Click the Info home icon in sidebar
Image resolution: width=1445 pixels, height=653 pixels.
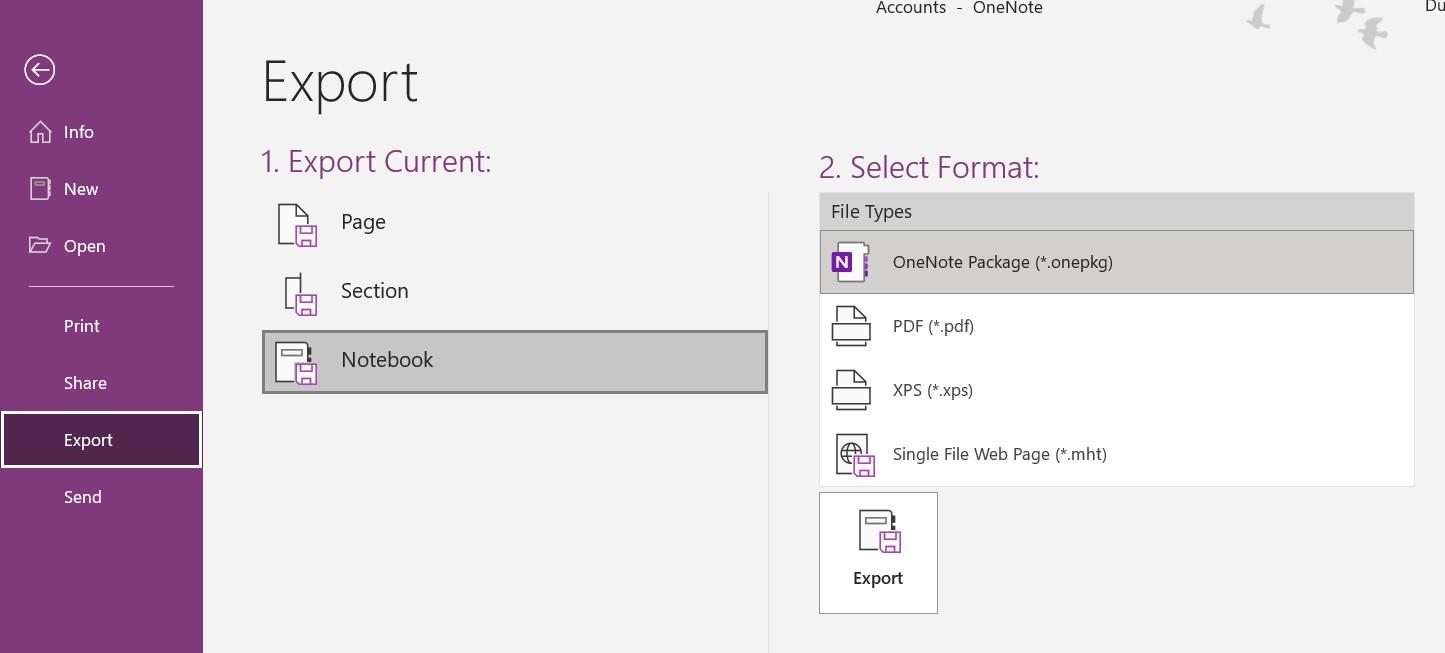coord(40,132)
